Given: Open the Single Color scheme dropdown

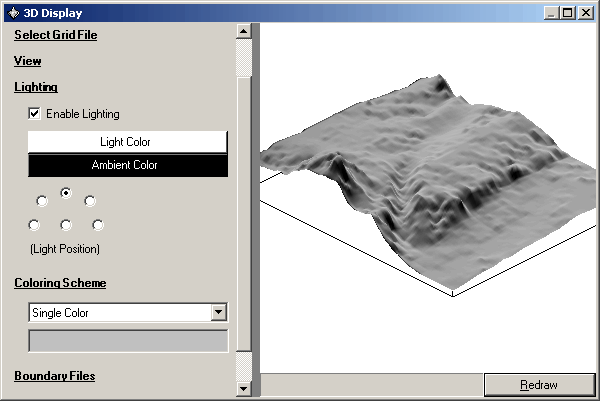Looking at the screenshot, I should [x=218, y=312].
